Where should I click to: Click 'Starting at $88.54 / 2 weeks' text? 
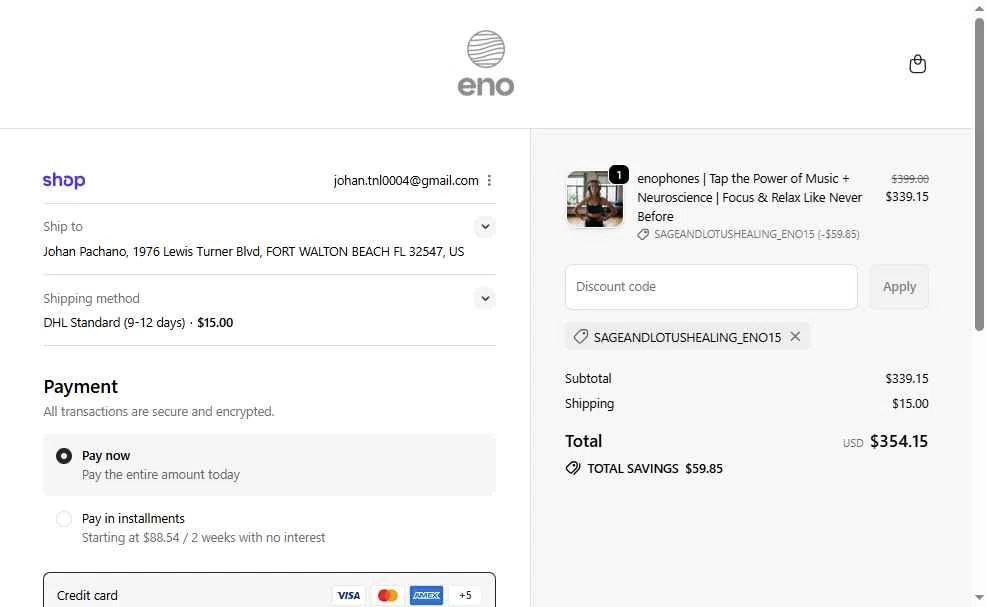click(x=203, y=538)
